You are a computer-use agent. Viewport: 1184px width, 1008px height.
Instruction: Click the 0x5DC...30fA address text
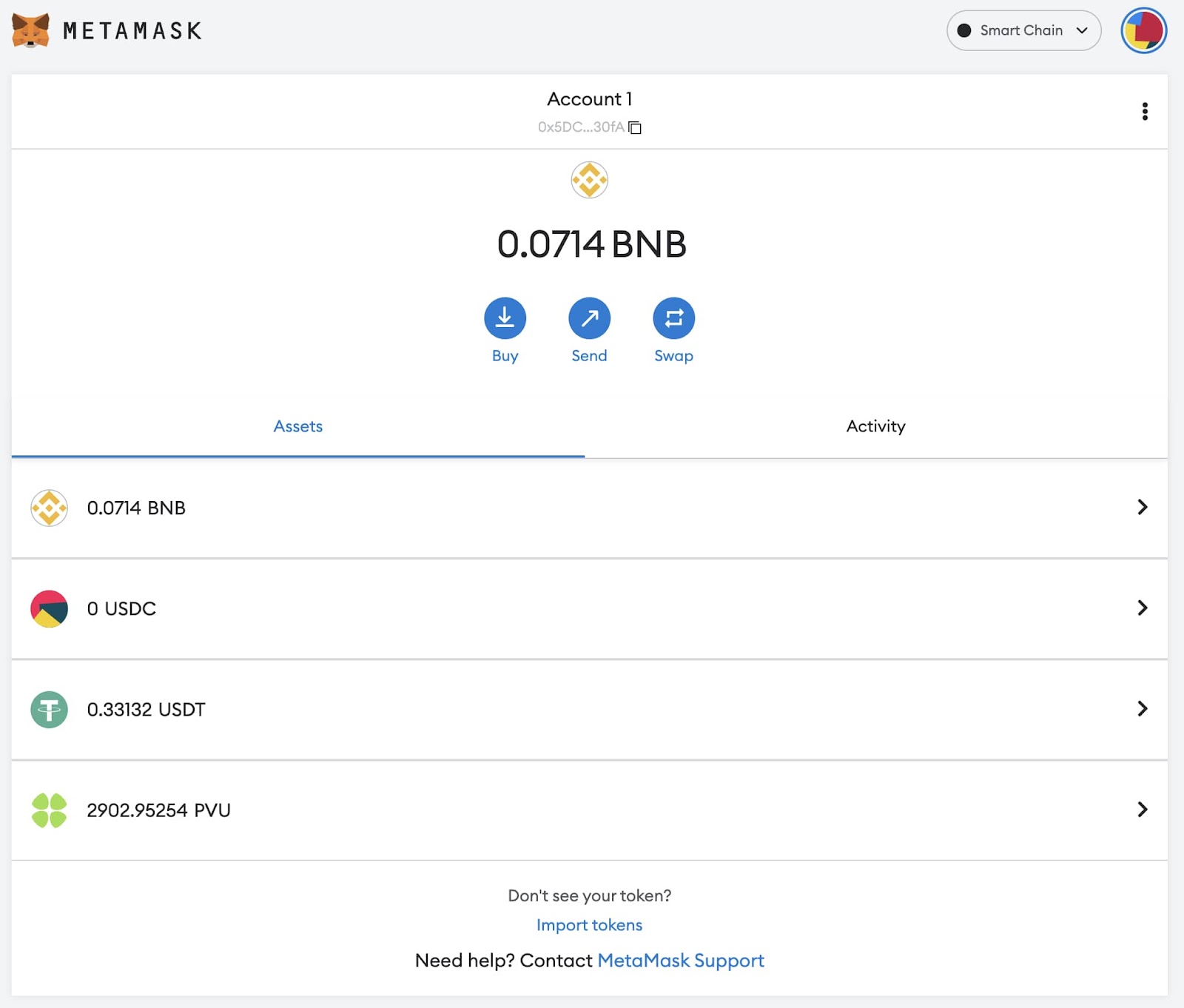(x=581, y=127)
